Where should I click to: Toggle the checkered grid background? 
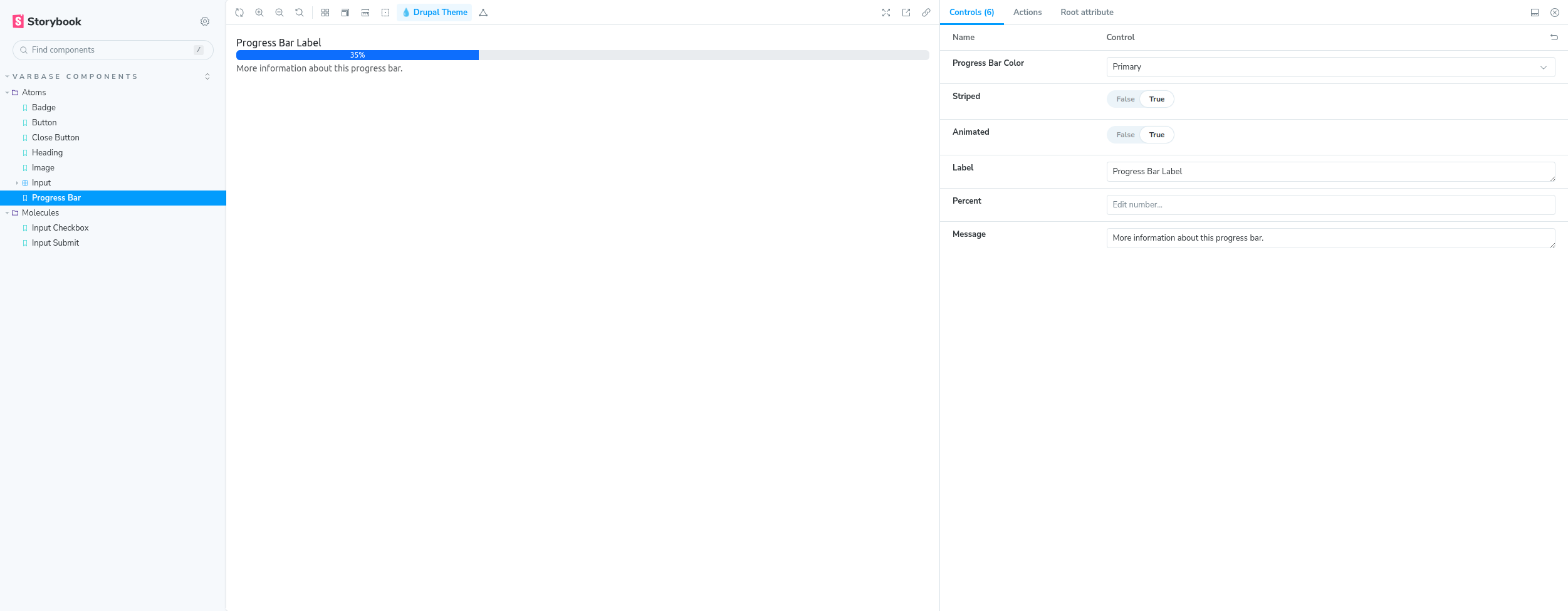(325, 12)
